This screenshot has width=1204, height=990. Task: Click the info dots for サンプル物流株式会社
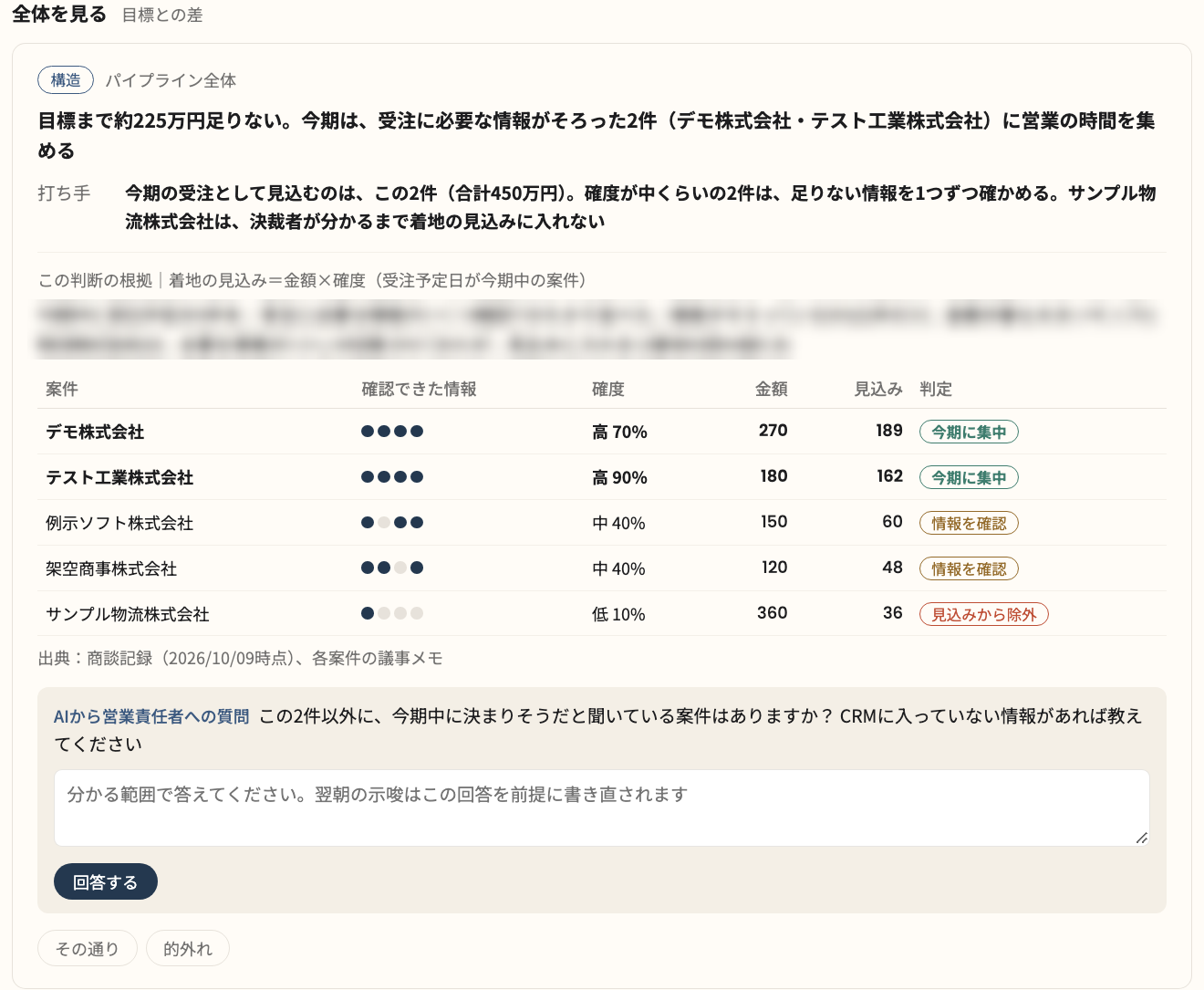pyautogui.click(x=392, y=614)
